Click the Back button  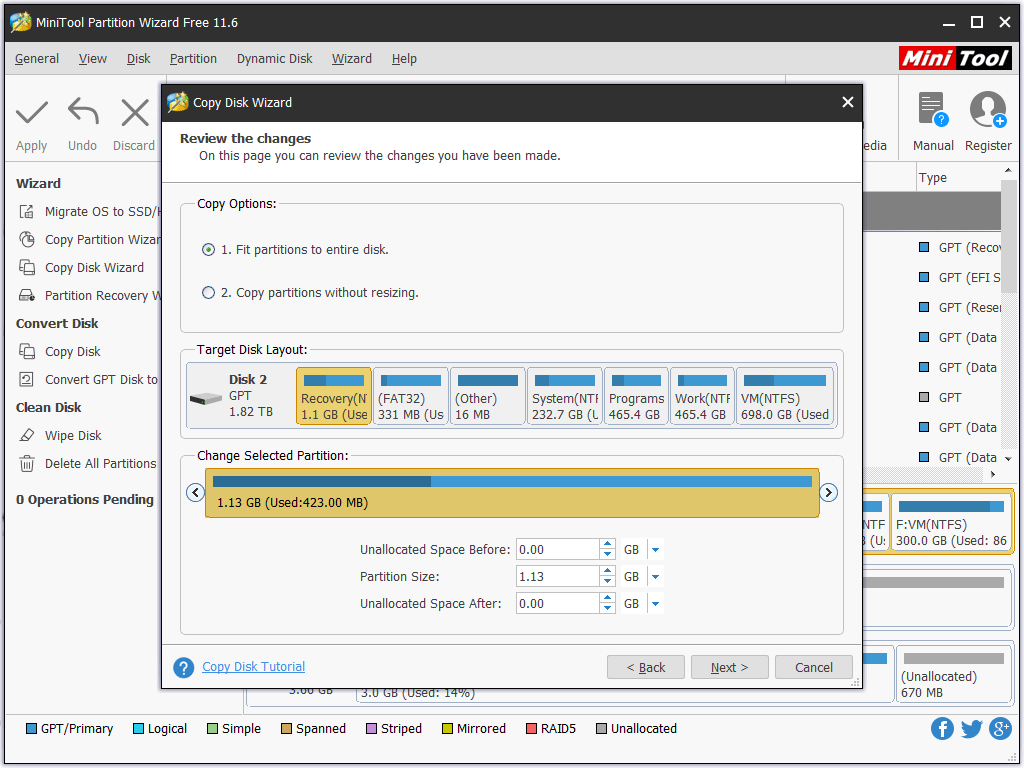(x=645, y=667)
